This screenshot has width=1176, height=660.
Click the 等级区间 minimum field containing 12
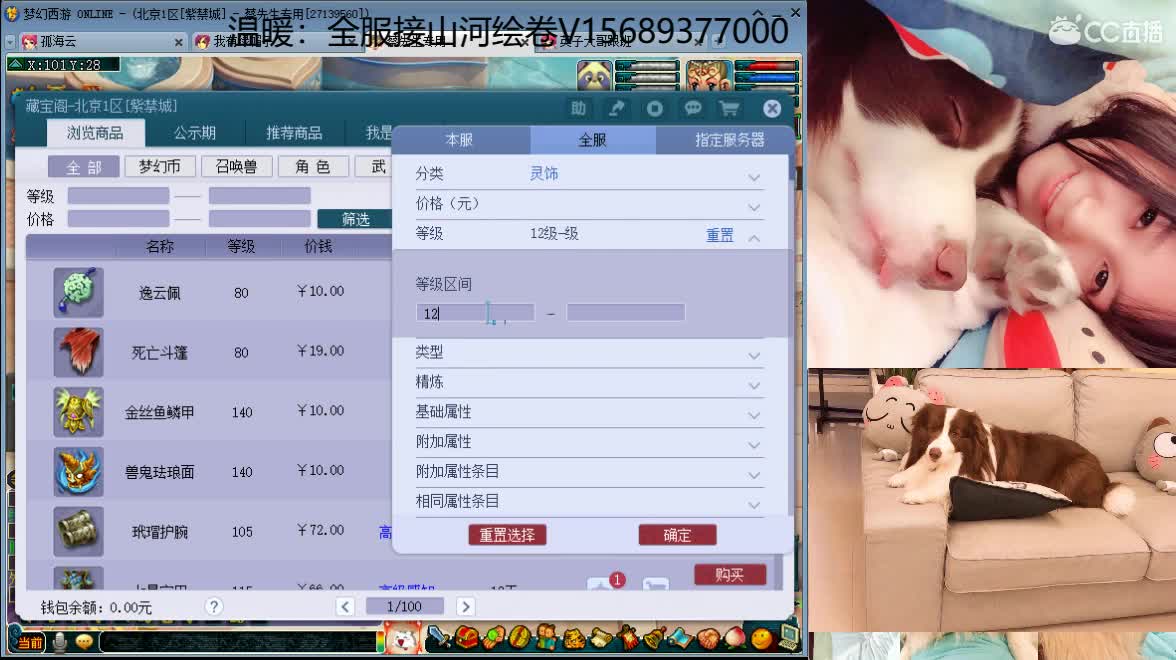click(476, 313)
